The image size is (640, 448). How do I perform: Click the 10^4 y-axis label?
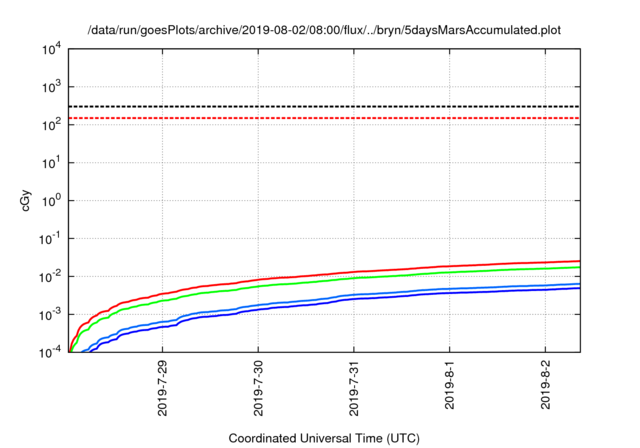[x=52, y=50]
